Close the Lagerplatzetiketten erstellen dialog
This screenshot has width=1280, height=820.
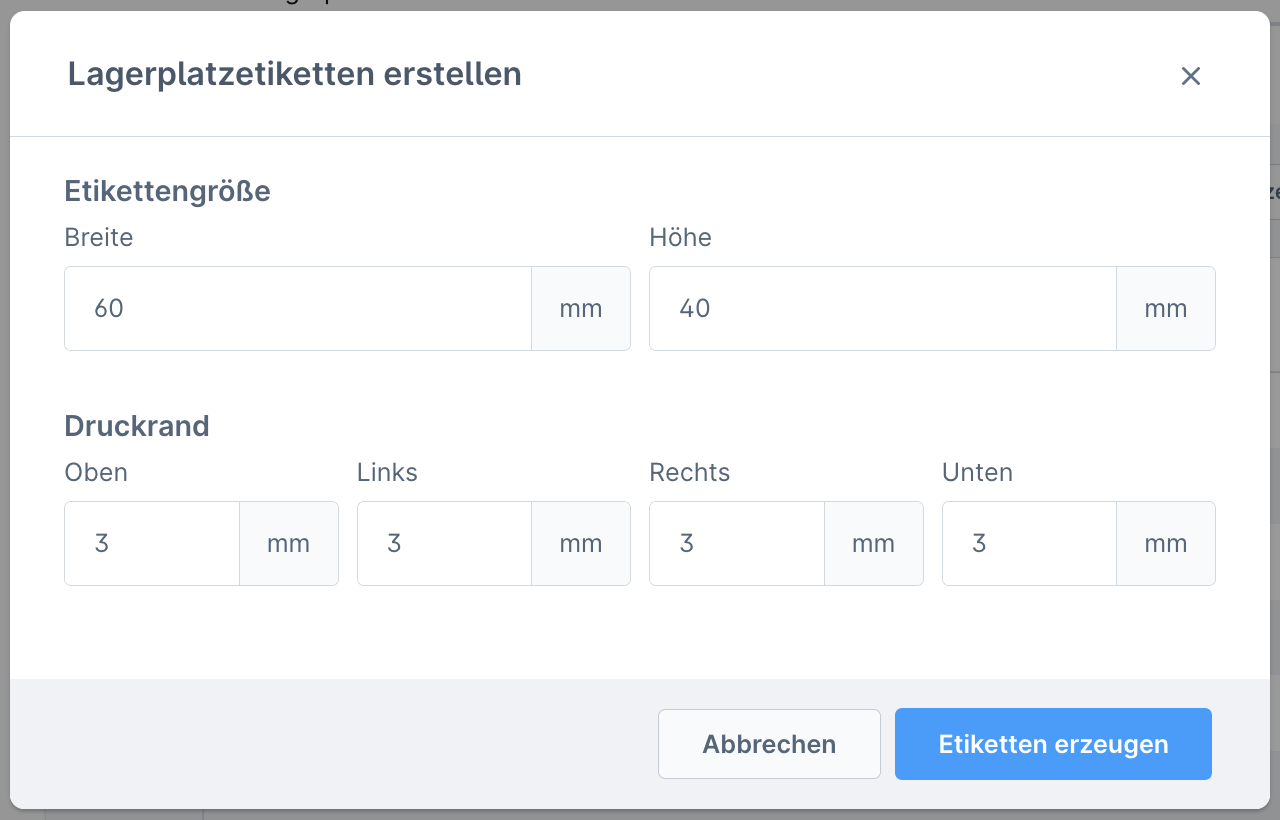tap(1190, 76)
